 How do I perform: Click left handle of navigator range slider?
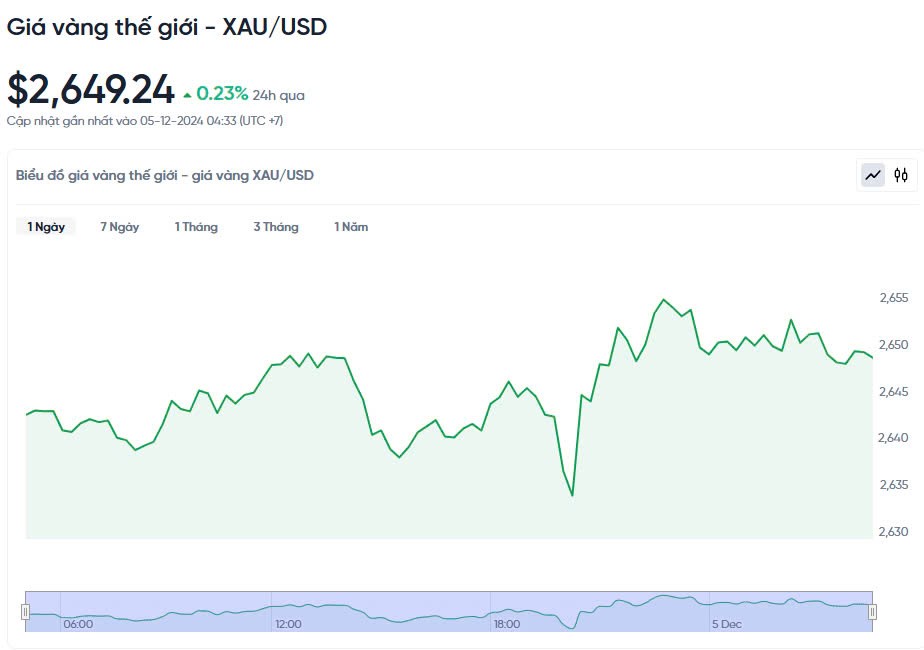(x=26, y=611)
